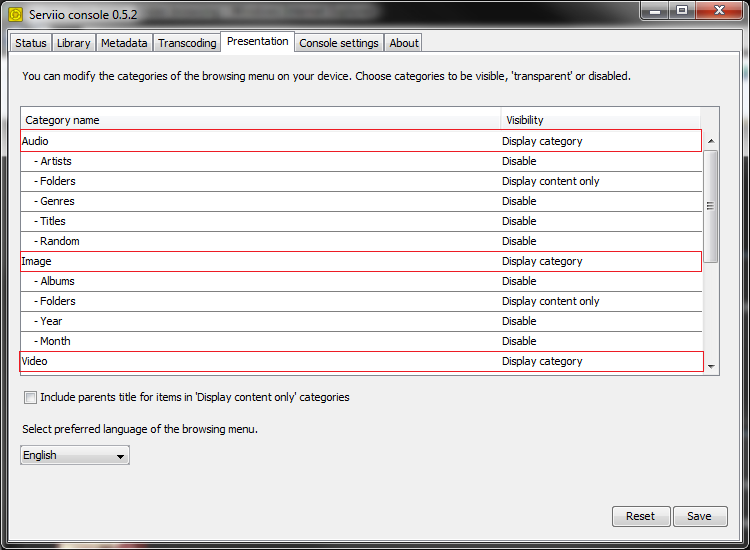Select the Image category row
Viewport: 750px width, 550px height.
260,261
